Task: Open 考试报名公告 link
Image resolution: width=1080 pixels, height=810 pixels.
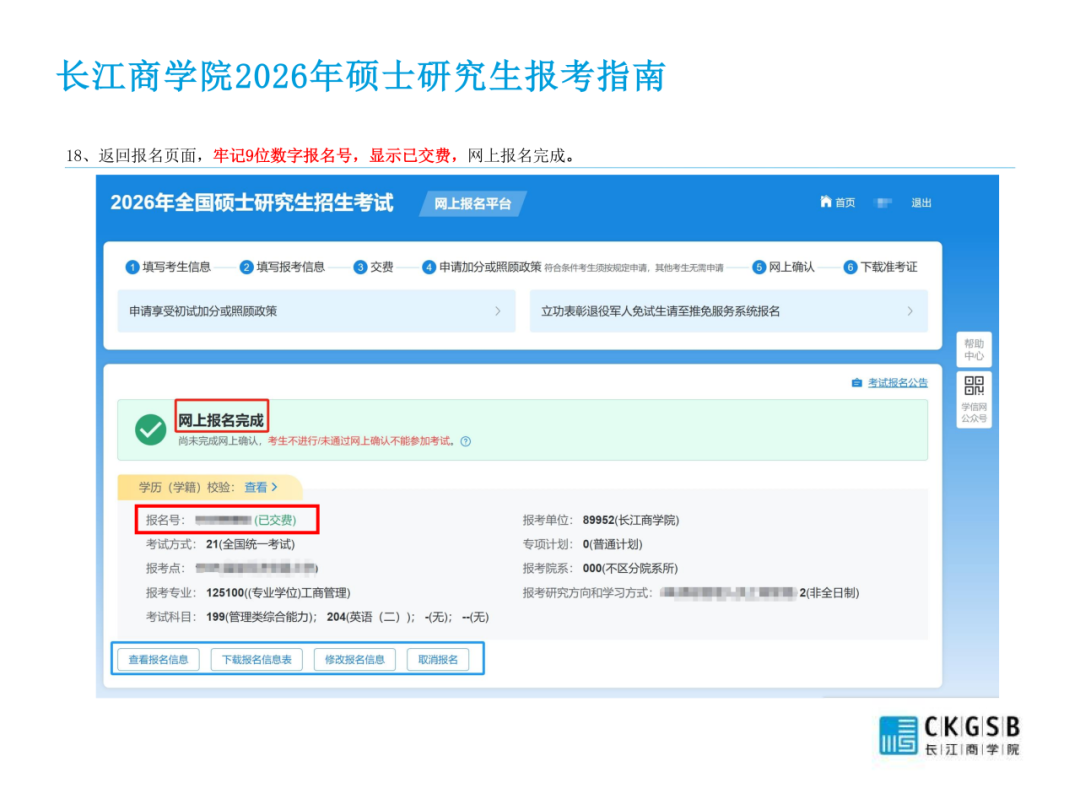Action: coord(897,383)
